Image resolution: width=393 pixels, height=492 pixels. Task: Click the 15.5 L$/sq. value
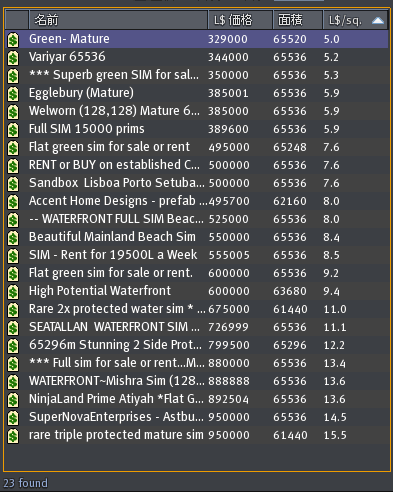tap(335, 435)
